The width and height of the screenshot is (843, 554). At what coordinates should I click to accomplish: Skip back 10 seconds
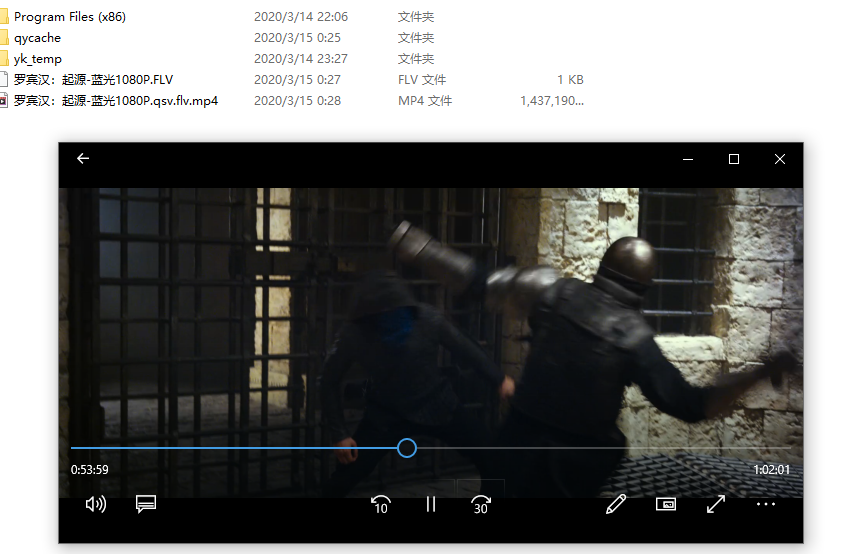[x=381, y=505]
